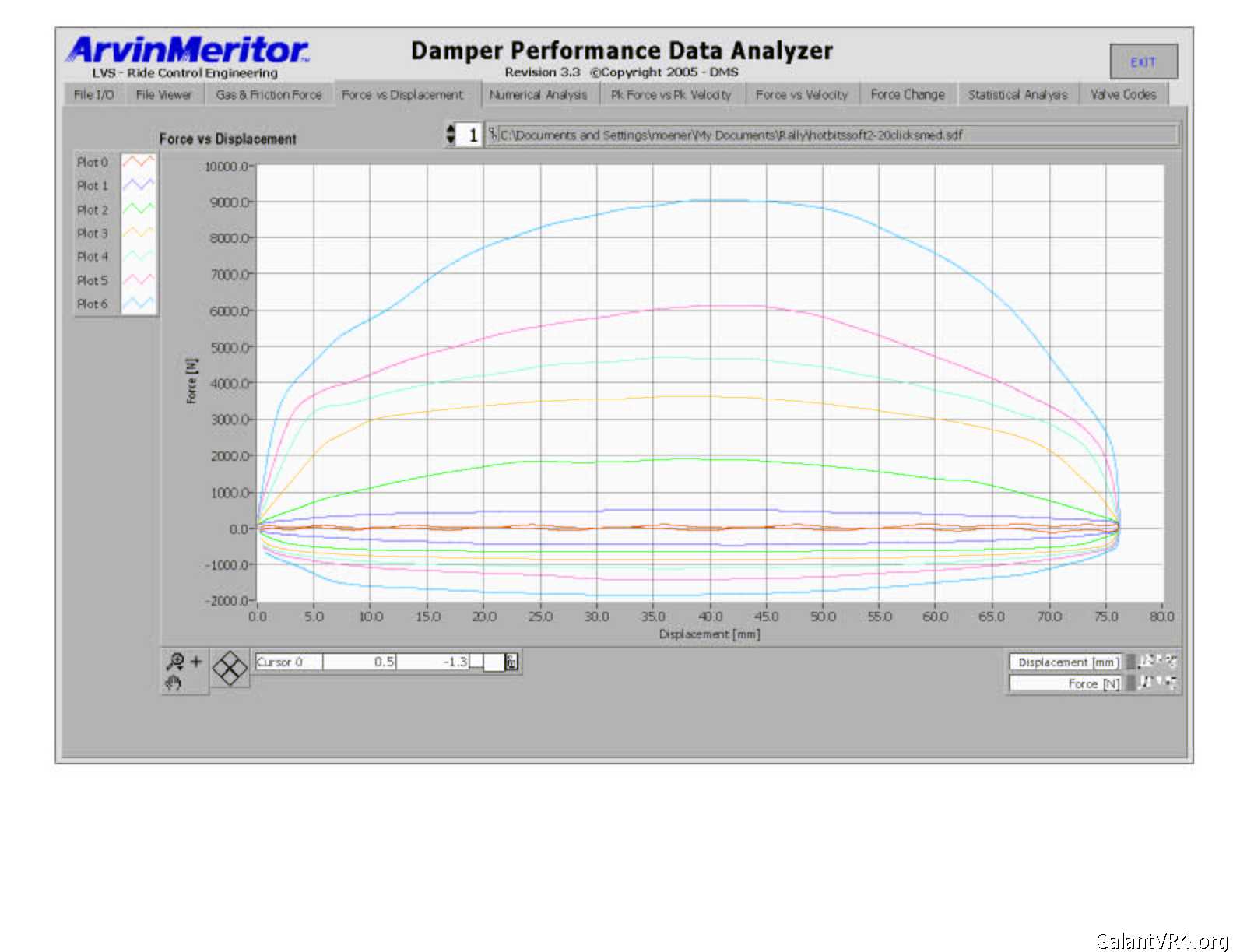Click the Cursor 0 lock icon
Viewport: 1233px width, 952px height.
[511, 662]
